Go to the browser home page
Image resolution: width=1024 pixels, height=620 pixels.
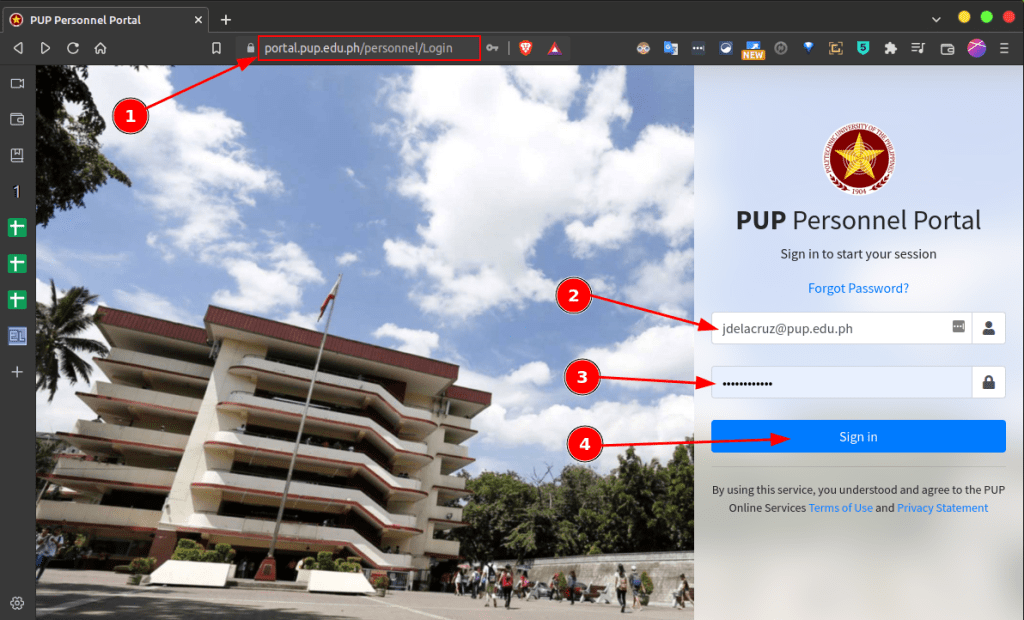pyautogui.click(x=100, y=48)
